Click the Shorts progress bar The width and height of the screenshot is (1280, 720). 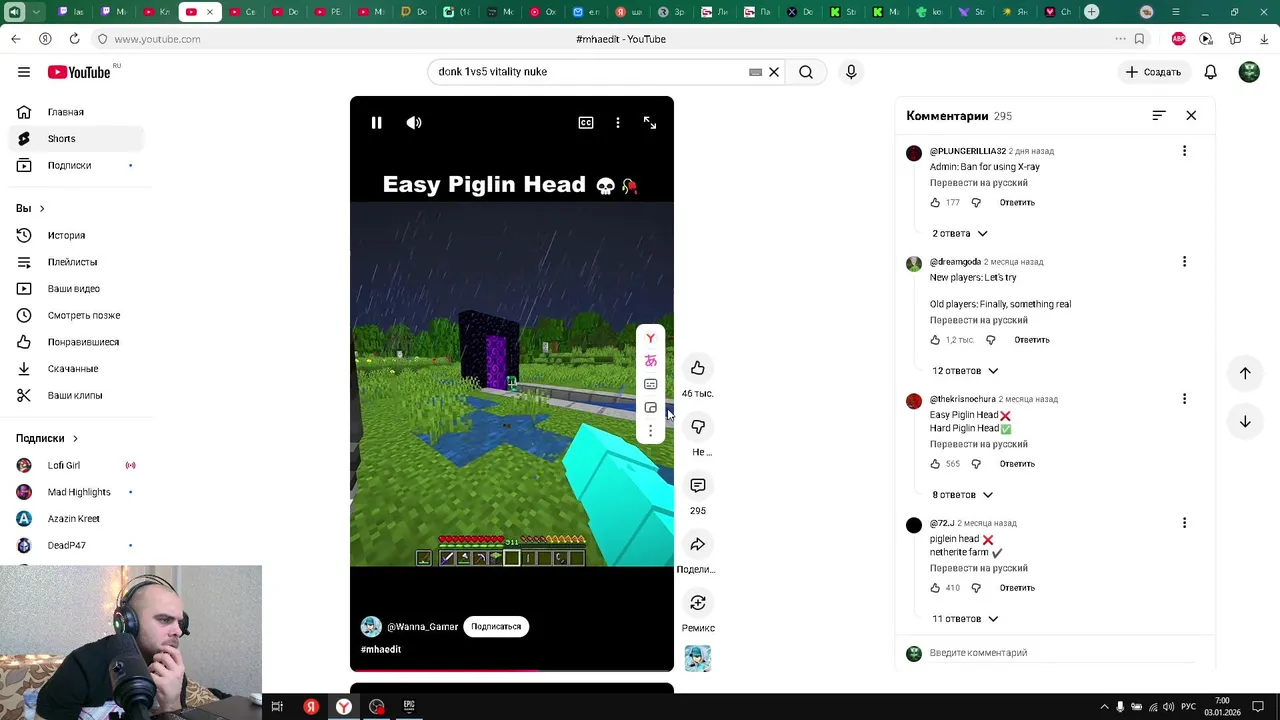pos(512,670)
